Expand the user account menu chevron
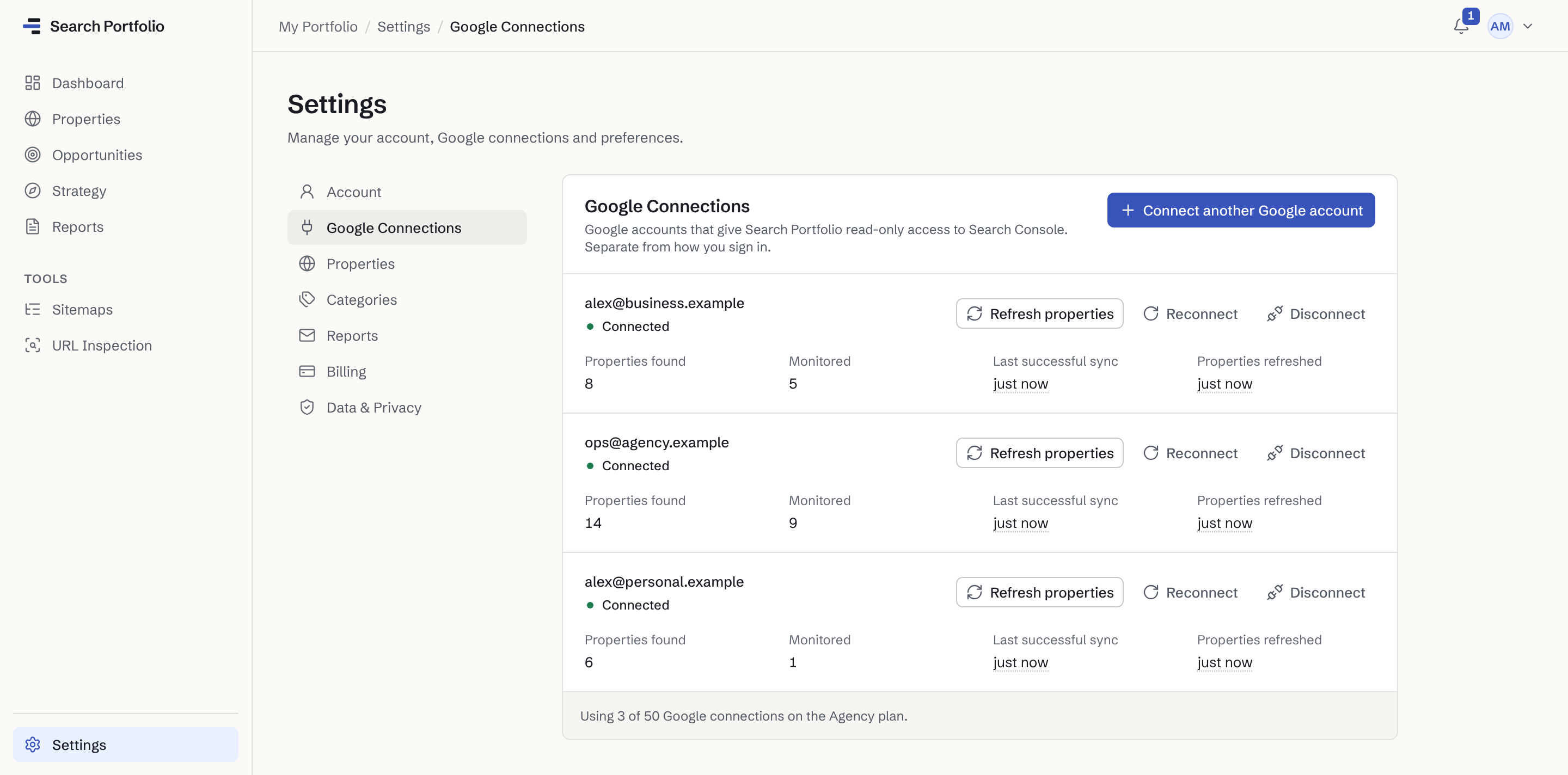The image size is (1568, 775). point(1528,26)
